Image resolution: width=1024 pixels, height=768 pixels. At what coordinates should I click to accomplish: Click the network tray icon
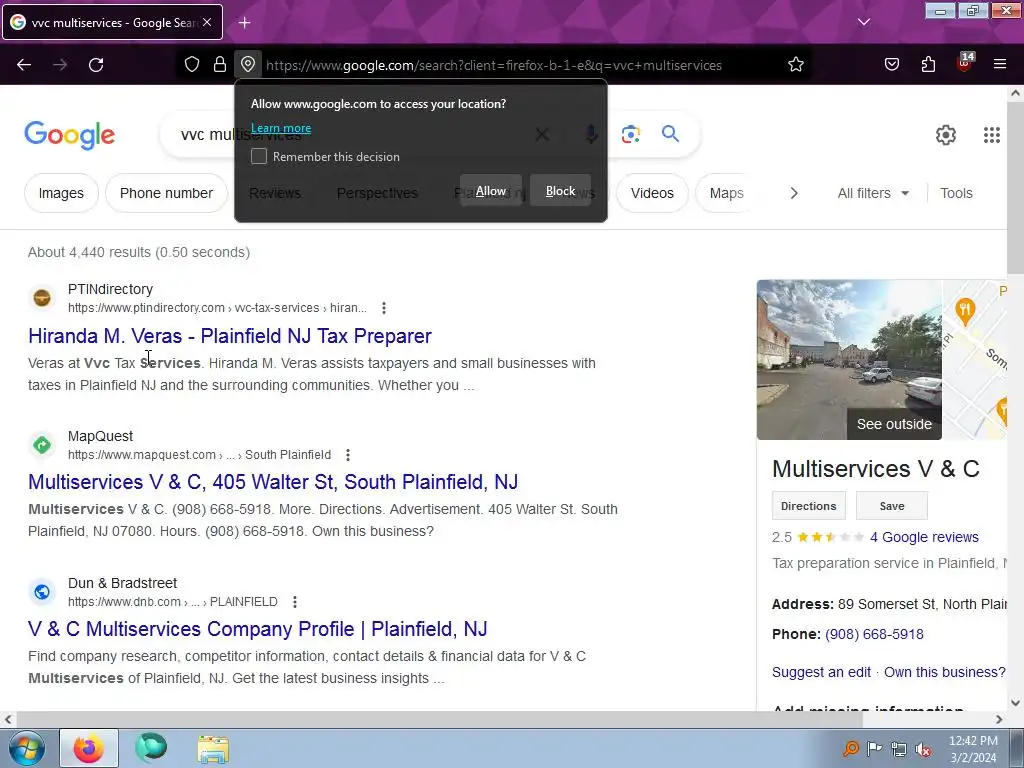tap(899, 749)
